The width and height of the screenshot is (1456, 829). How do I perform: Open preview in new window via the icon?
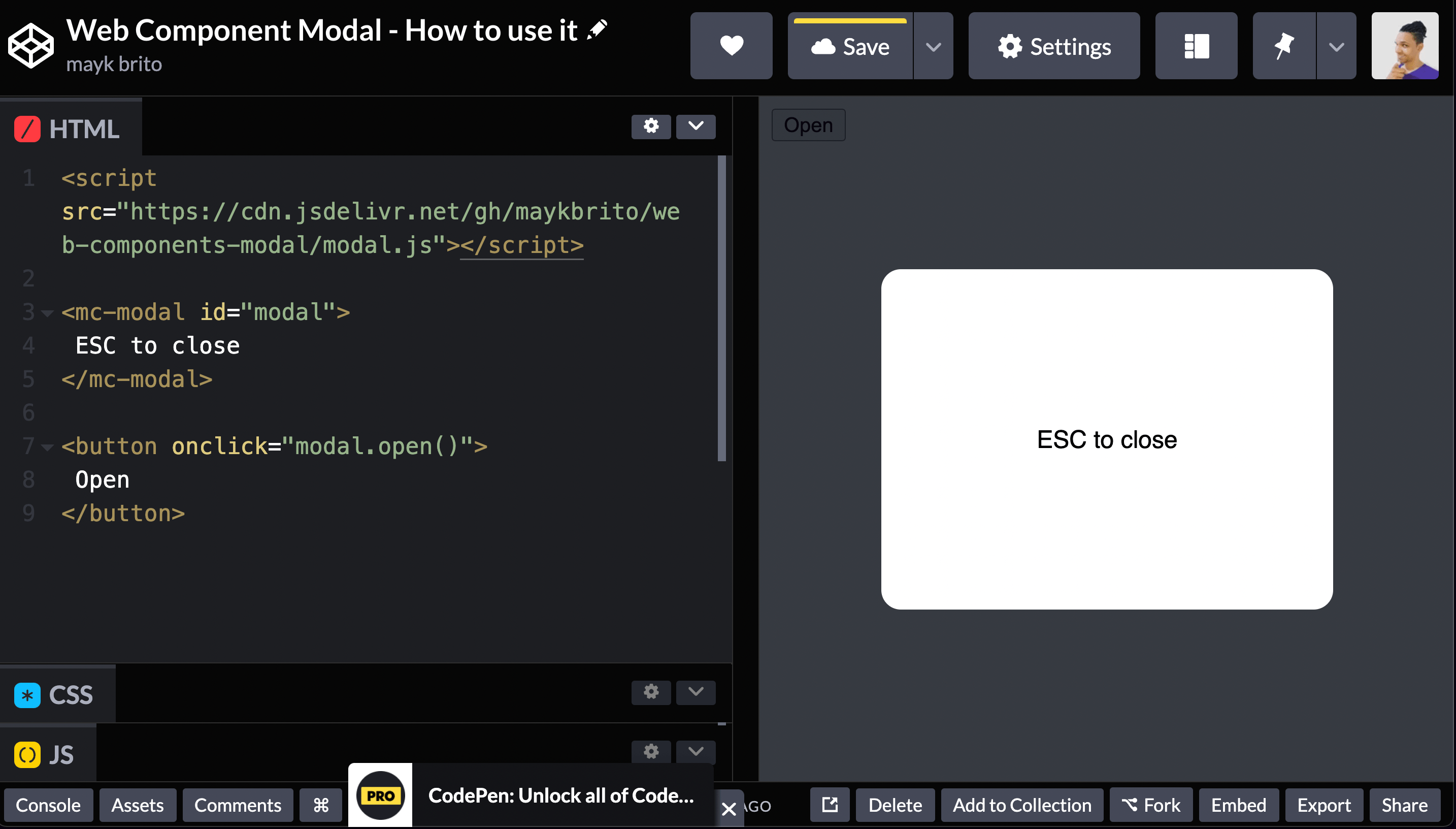[829, 805]
